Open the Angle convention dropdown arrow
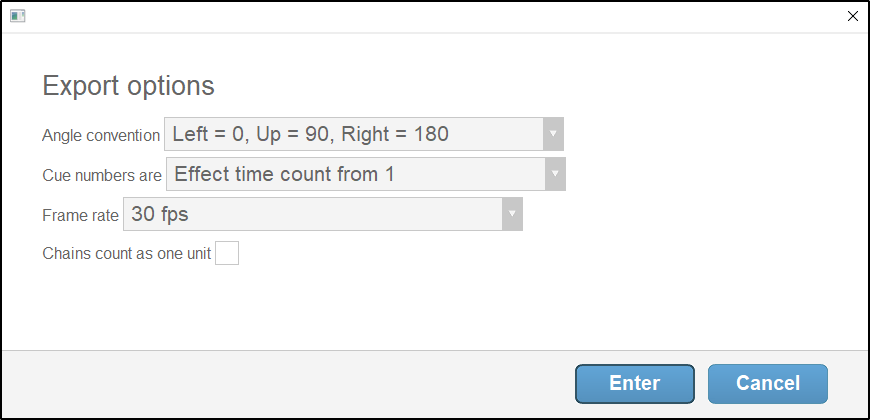 click(553, 134)
